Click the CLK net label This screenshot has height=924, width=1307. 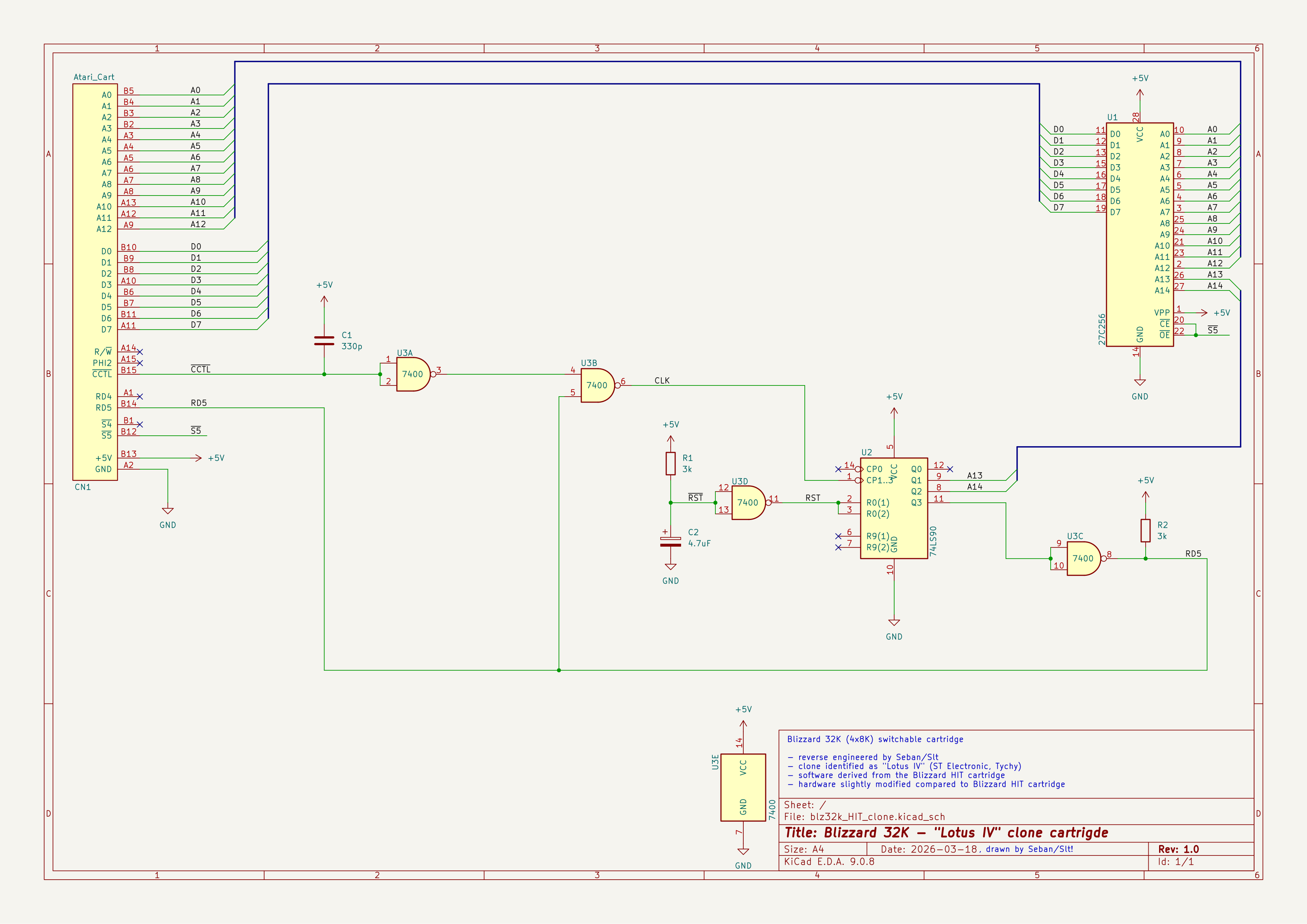[x=661, y=381]
